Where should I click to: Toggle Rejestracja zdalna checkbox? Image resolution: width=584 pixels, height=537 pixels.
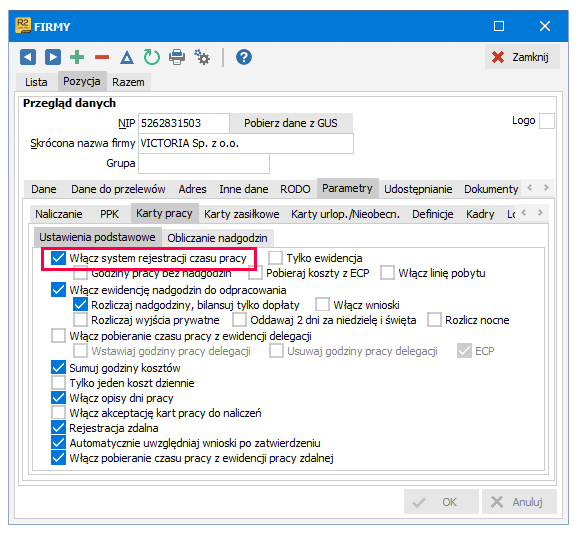point(58,428)
